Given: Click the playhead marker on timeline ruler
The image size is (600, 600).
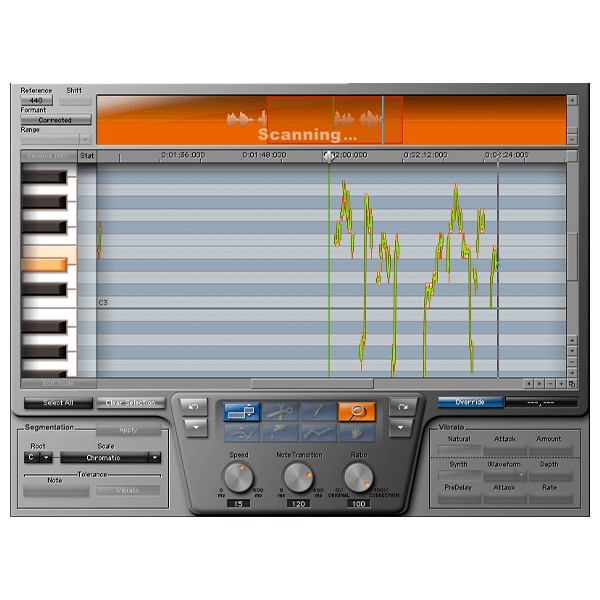Looking at the screenshot, I should (329, 156).
